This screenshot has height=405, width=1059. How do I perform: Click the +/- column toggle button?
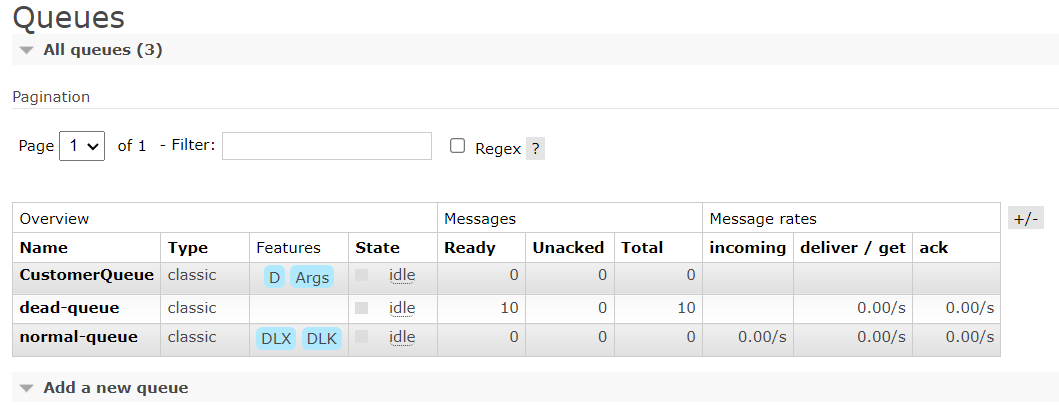[1026, 218]
